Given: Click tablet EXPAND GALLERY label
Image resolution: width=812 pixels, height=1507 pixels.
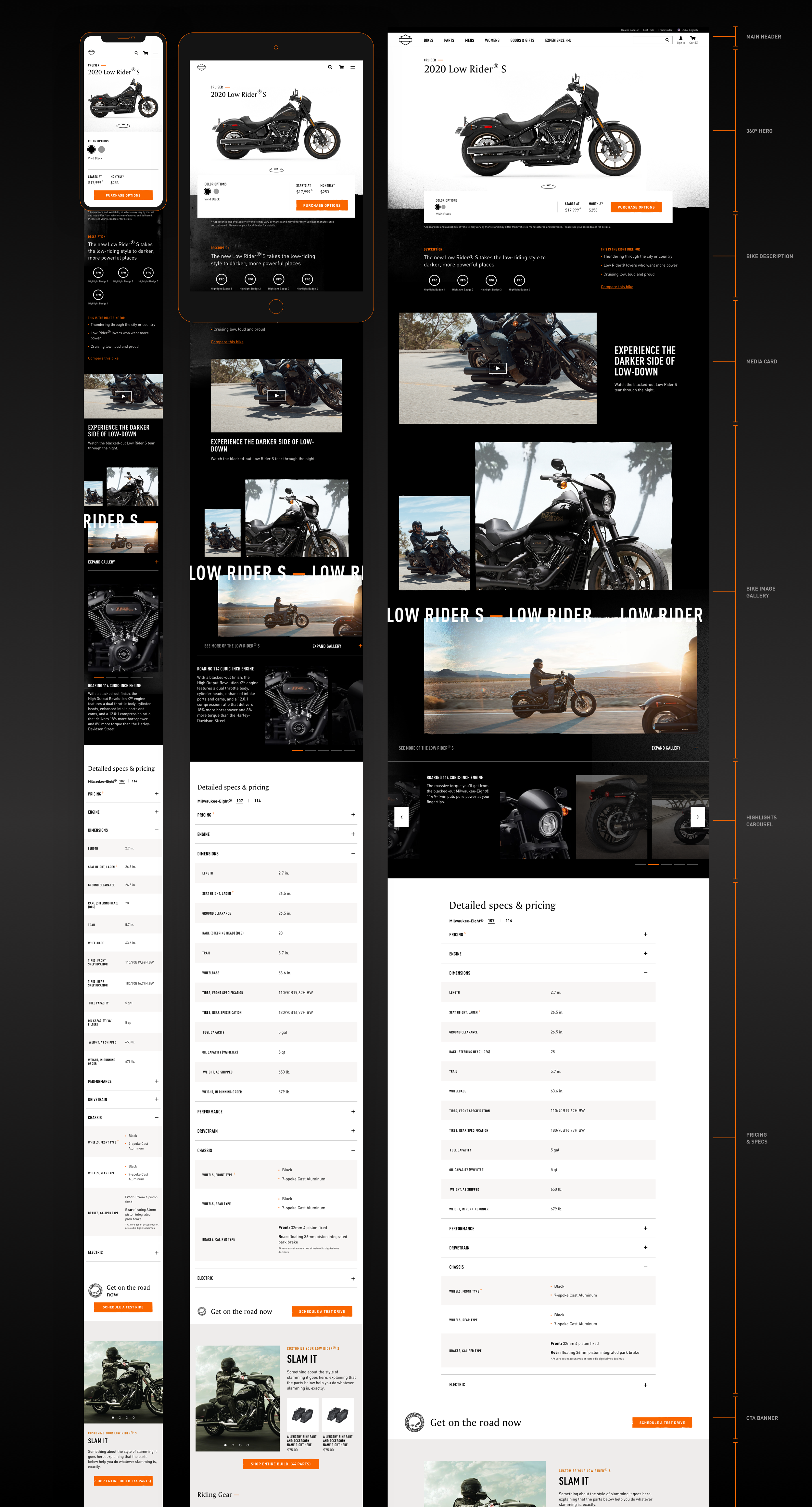Looking at the screenshot, I should click(x=327, y=646).
